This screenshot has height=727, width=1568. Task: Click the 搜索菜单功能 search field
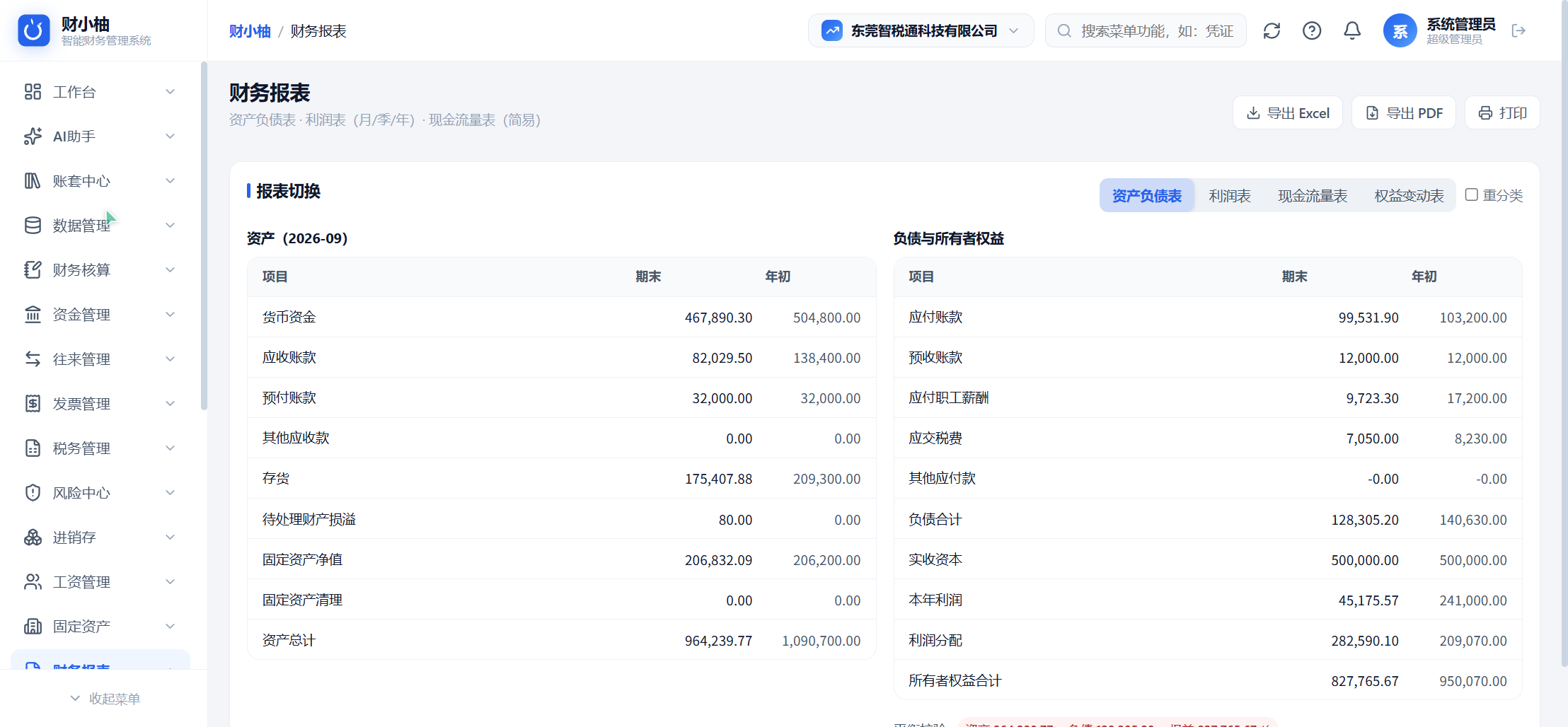tap(1146, 31)
